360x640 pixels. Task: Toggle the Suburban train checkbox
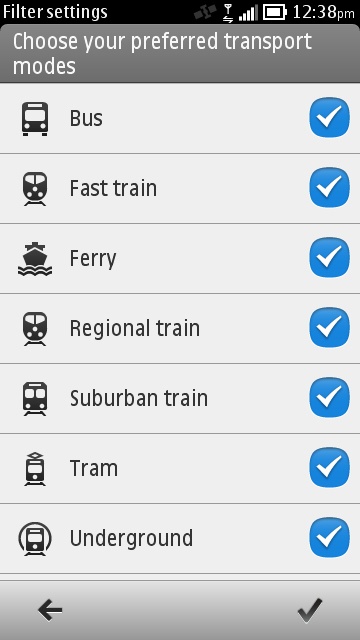[329, 398]
